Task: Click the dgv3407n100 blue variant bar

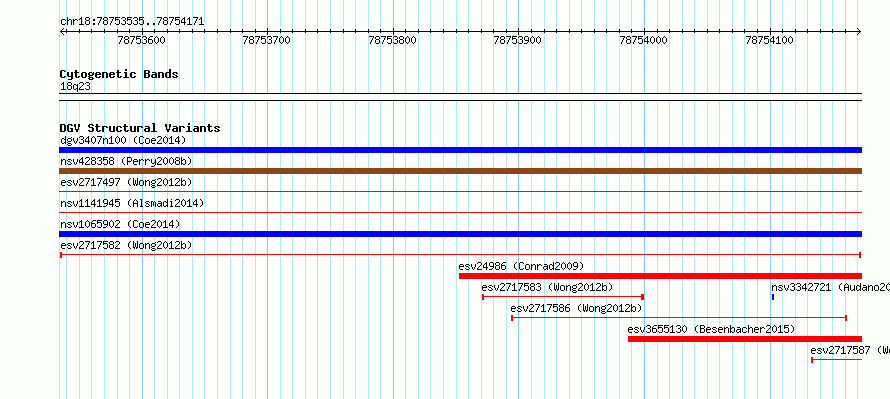Action: [460, 150]
